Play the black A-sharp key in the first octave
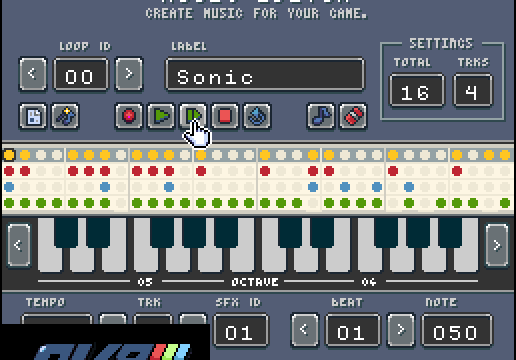516x360 pixels. coord(226,233)
